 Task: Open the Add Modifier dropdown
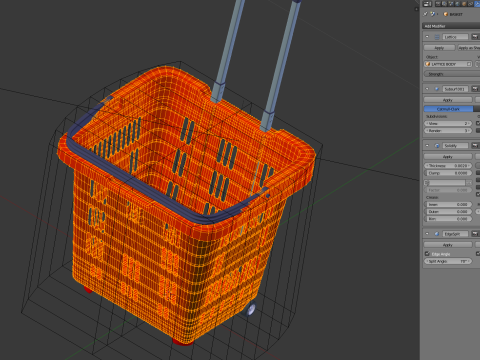click(451, 26)
